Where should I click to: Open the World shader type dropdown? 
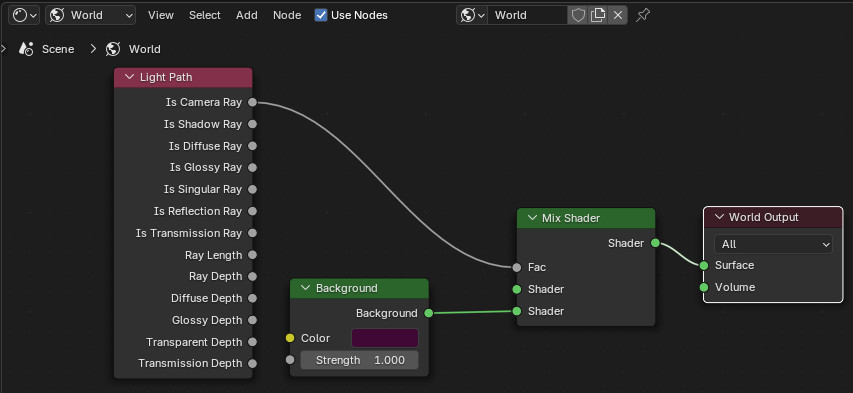point(91,15)
